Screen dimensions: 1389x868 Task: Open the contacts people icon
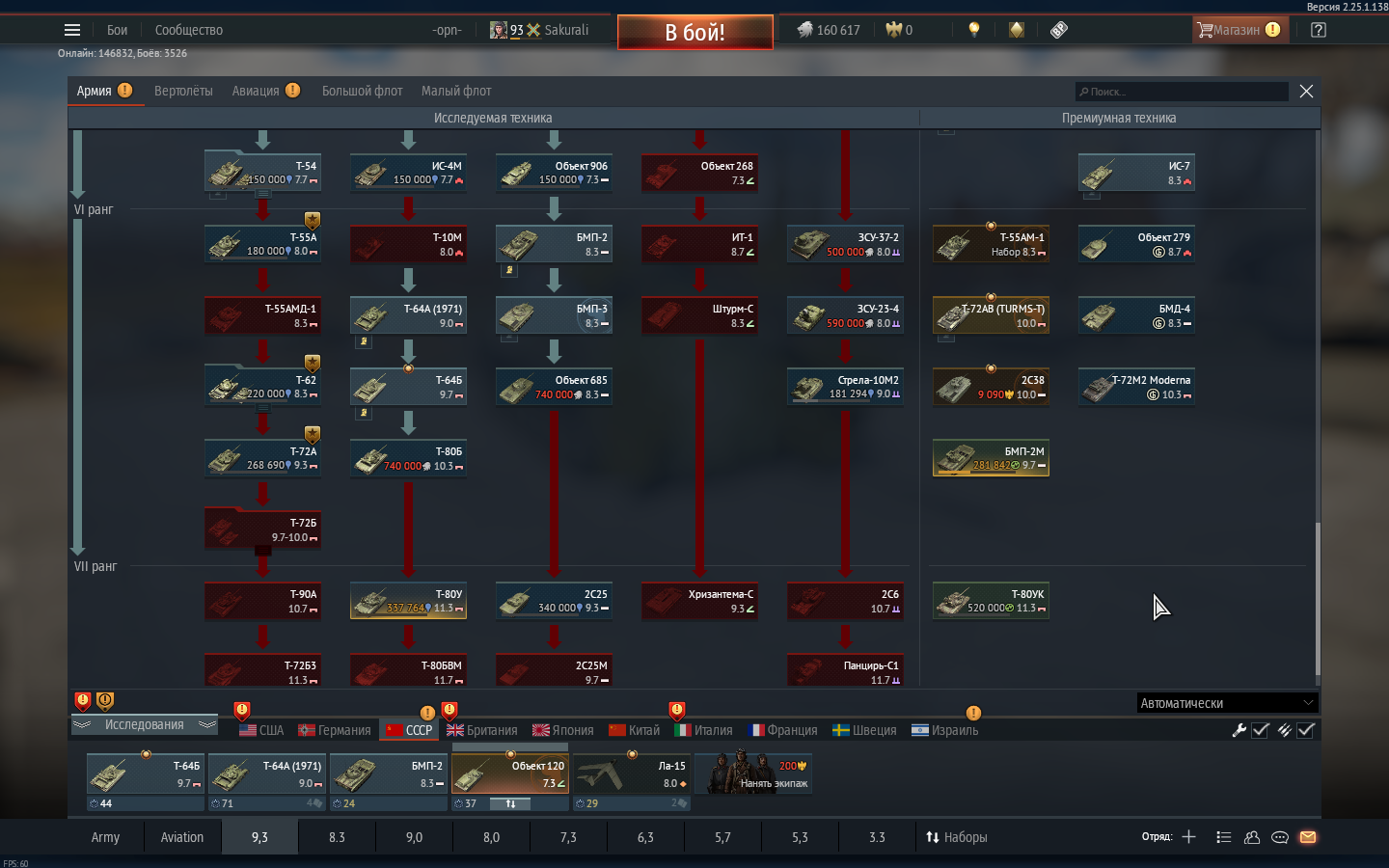1252,837
